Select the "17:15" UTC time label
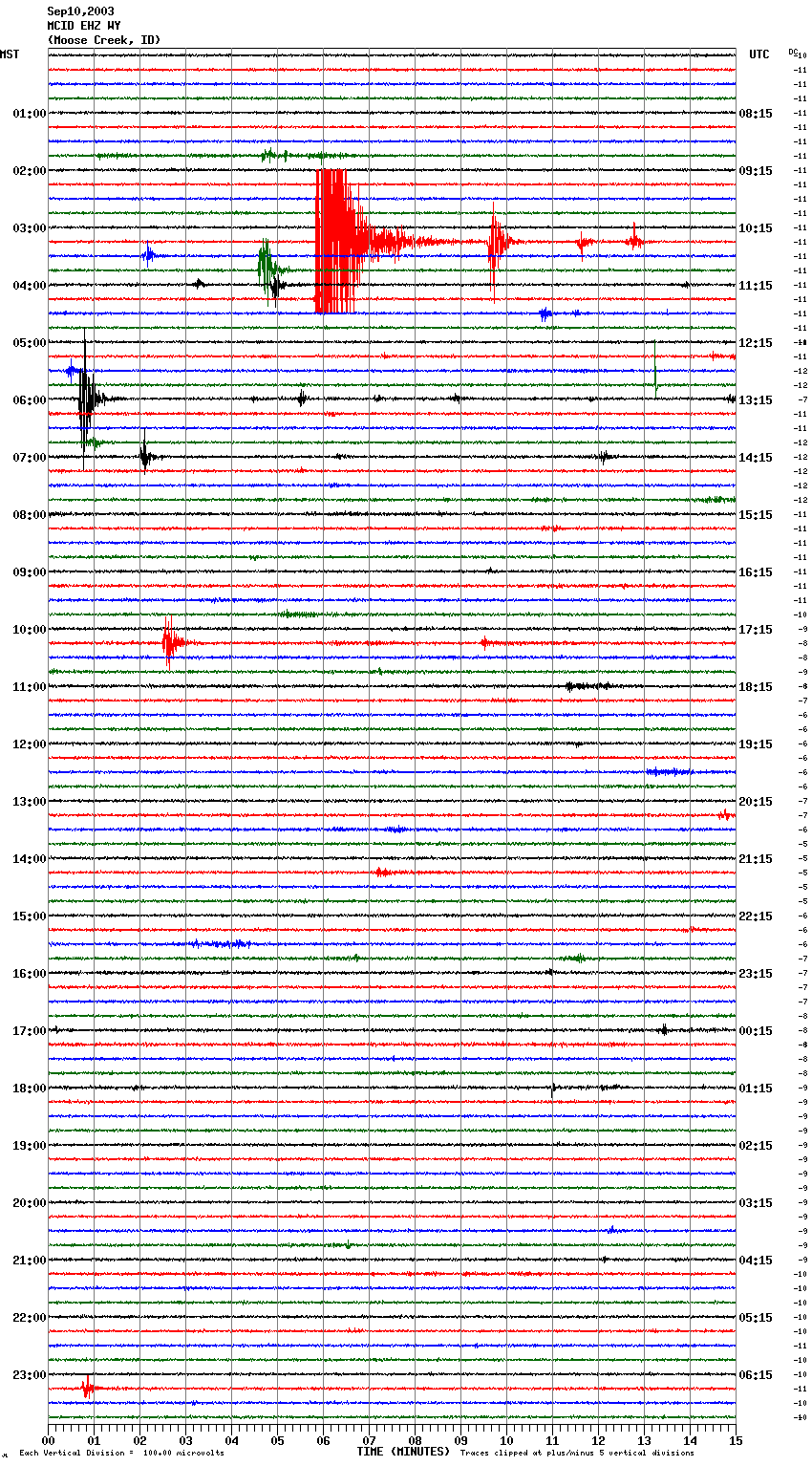Screen dimensions: 812x1466 pyautogui.click(x=756, y=630)
